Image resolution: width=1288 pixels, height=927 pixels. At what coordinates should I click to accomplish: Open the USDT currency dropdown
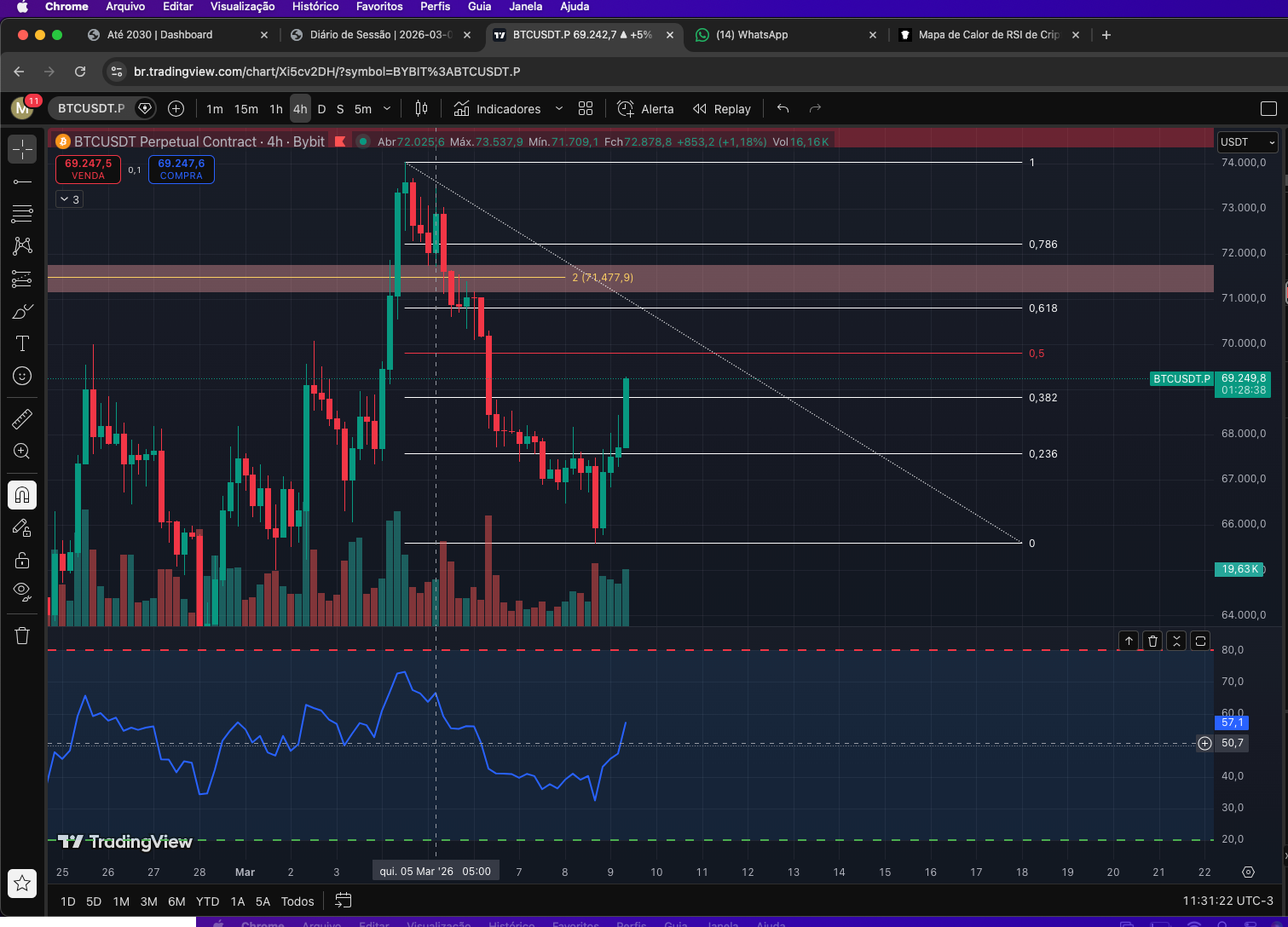(1247, 142)
